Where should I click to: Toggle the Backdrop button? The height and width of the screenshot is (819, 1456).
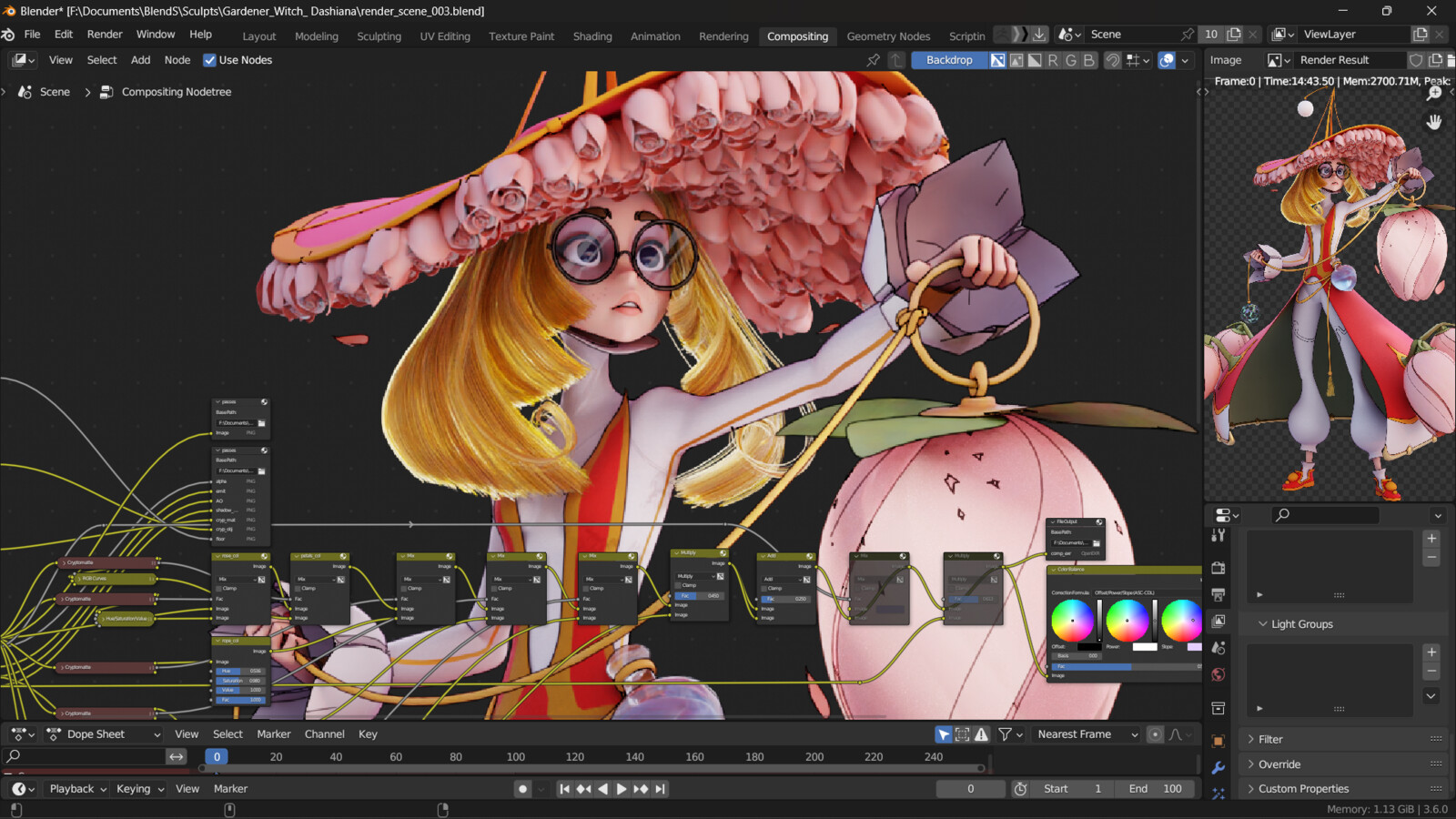point(949,60)
